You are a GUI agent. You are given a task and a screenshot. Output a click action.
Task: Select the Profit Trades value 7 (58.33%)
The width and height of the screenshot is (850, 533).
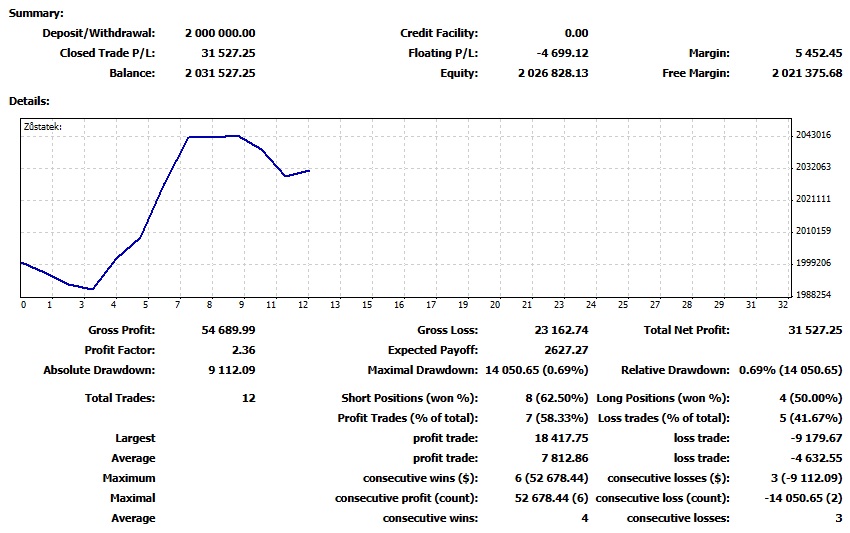(557, 419)
